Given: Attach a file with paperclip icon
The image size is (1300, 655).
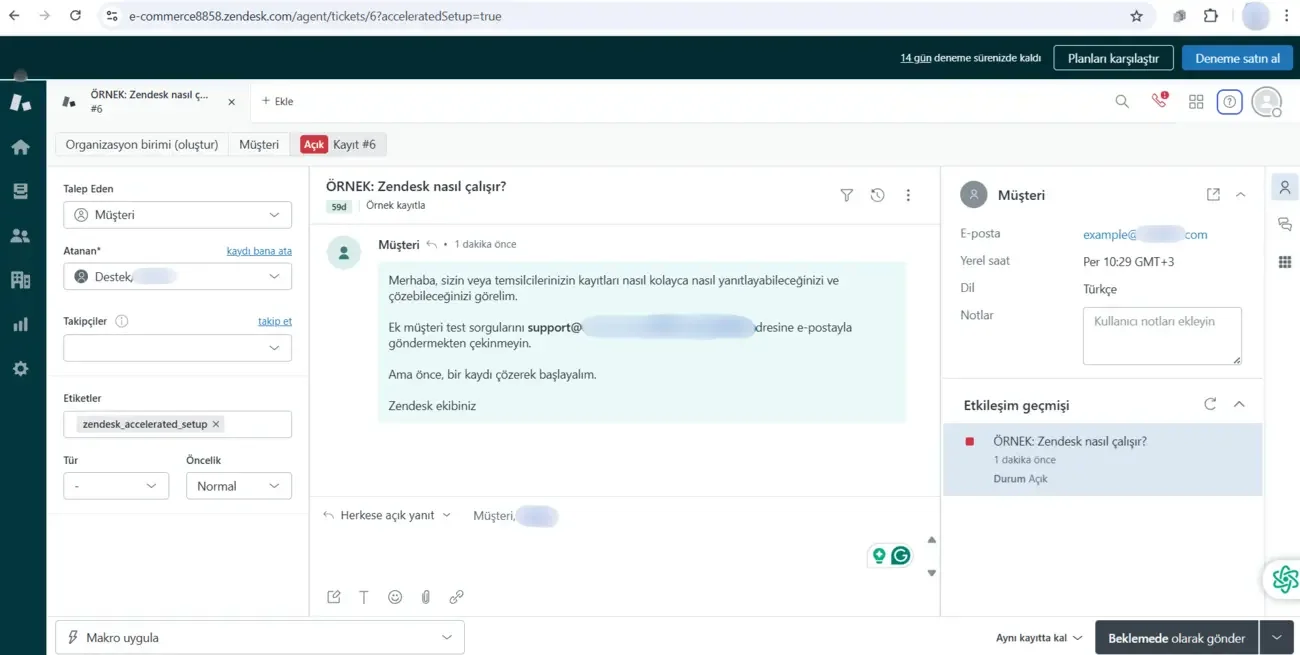Looking at the screenshot, I should tap(425, 597).
